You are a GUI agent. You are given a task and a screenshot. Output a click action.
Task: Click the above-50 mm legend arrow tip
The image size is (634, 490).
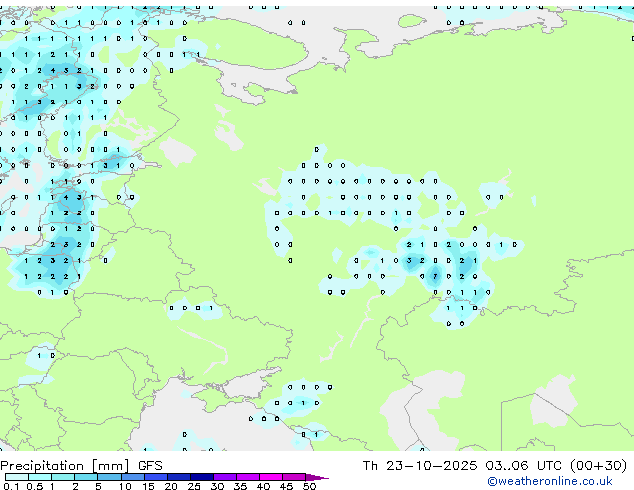(317, 477)
